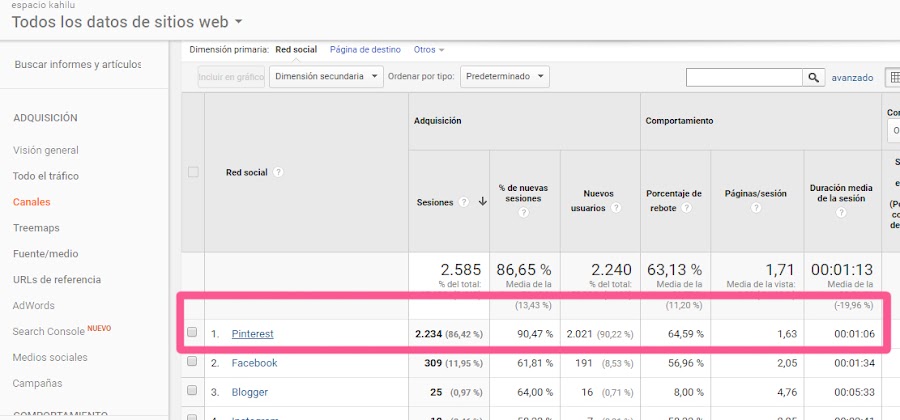Check the Facebook row checkbox
Screen dimensions: 900x420
(192, 361)
